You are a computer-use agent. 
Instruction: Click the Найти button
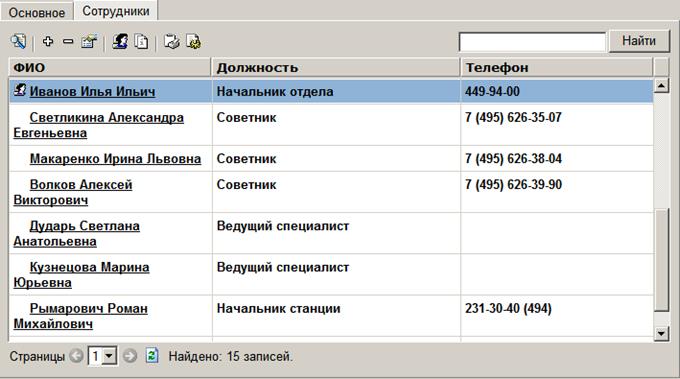coord(639,41)
